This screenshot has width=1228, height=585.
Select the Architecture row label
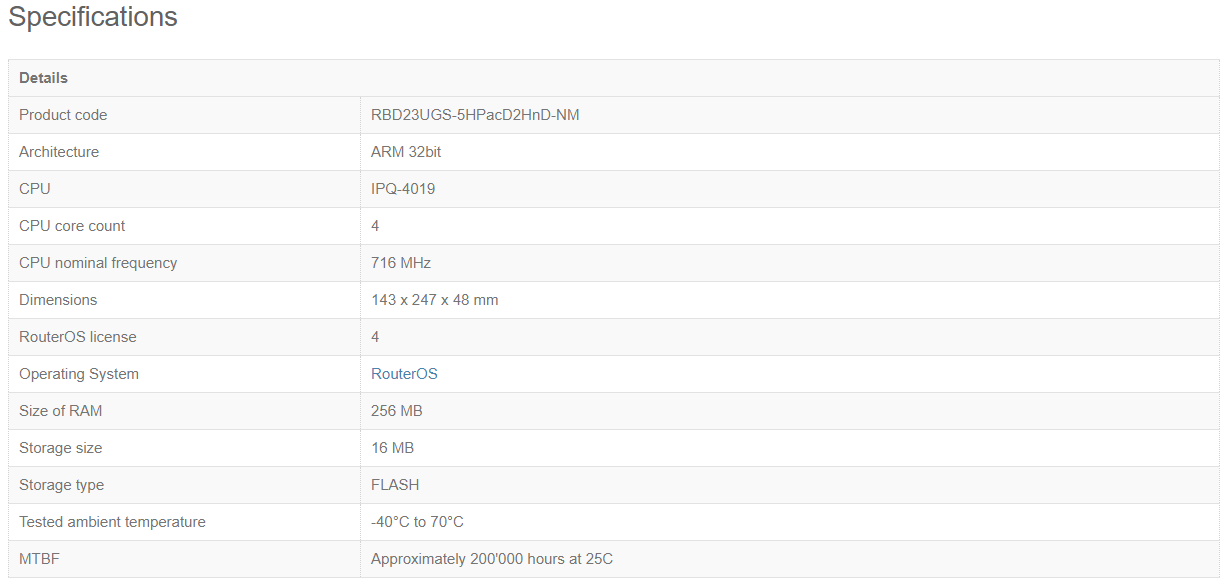[x=59, y=152]
